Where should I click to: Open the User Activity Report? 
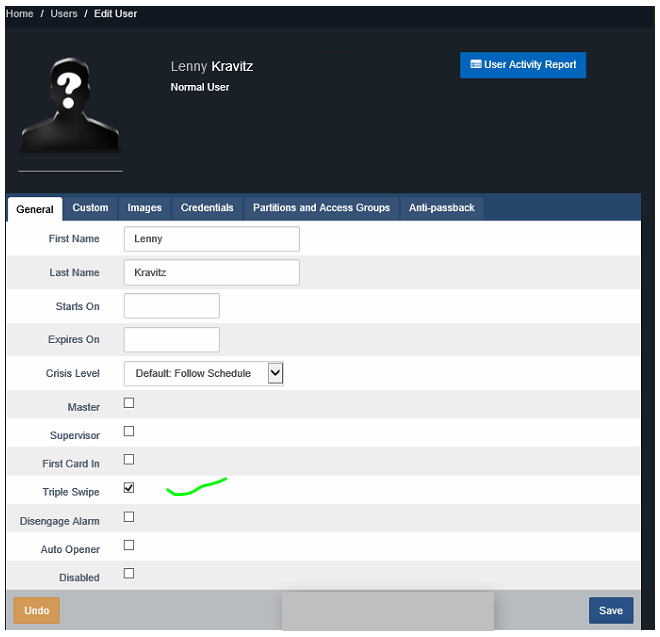click(523, 65)
